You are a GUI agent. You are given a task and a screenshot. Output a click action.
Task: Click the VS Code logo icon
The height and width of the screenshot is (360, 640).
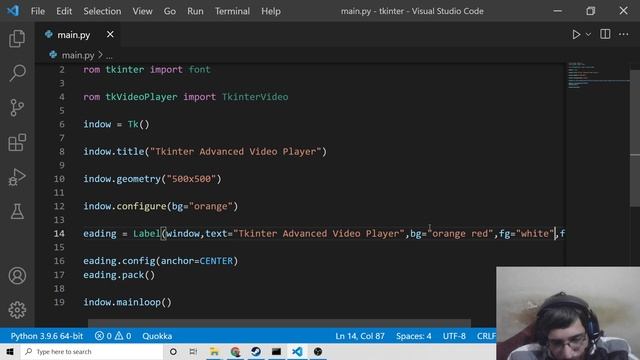[13, 11]
